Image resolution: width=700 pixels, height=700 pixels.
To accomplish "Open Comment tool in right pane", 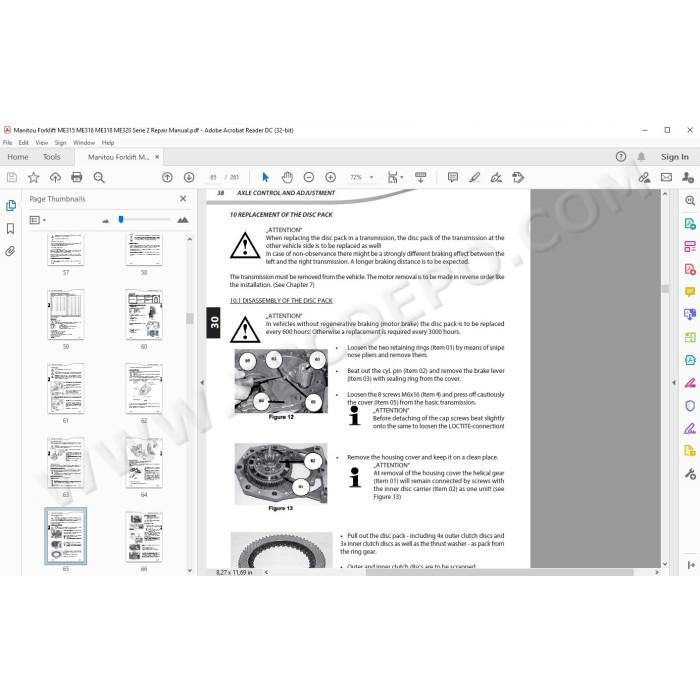I will (690, 292).
